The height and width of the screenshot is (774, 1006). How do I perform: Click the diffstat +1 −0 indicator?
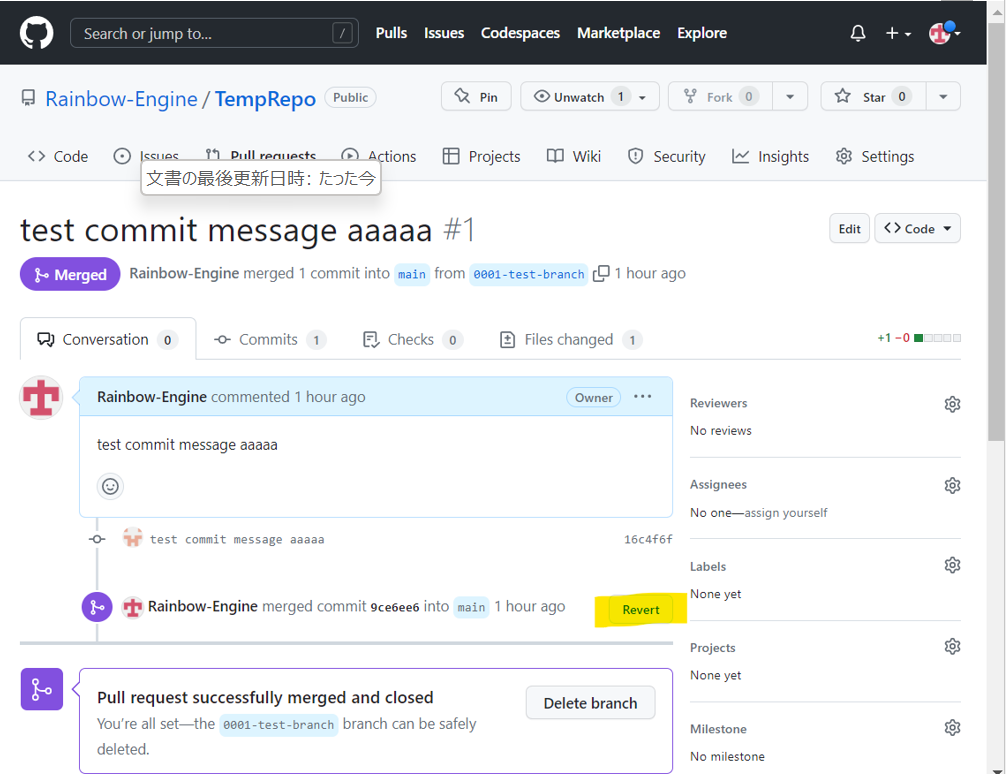point(919,338)
